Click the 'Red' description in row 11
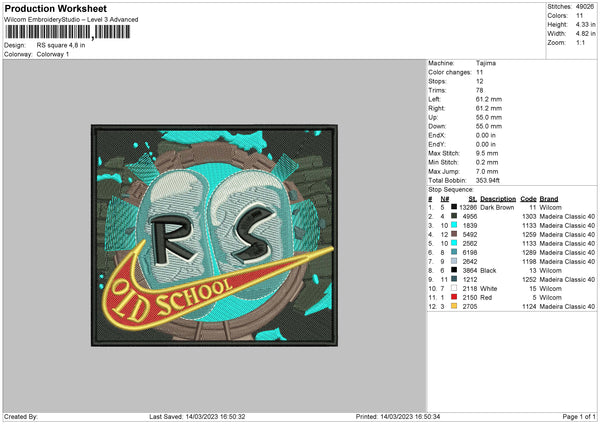600x424 pixels. point(486,298)
